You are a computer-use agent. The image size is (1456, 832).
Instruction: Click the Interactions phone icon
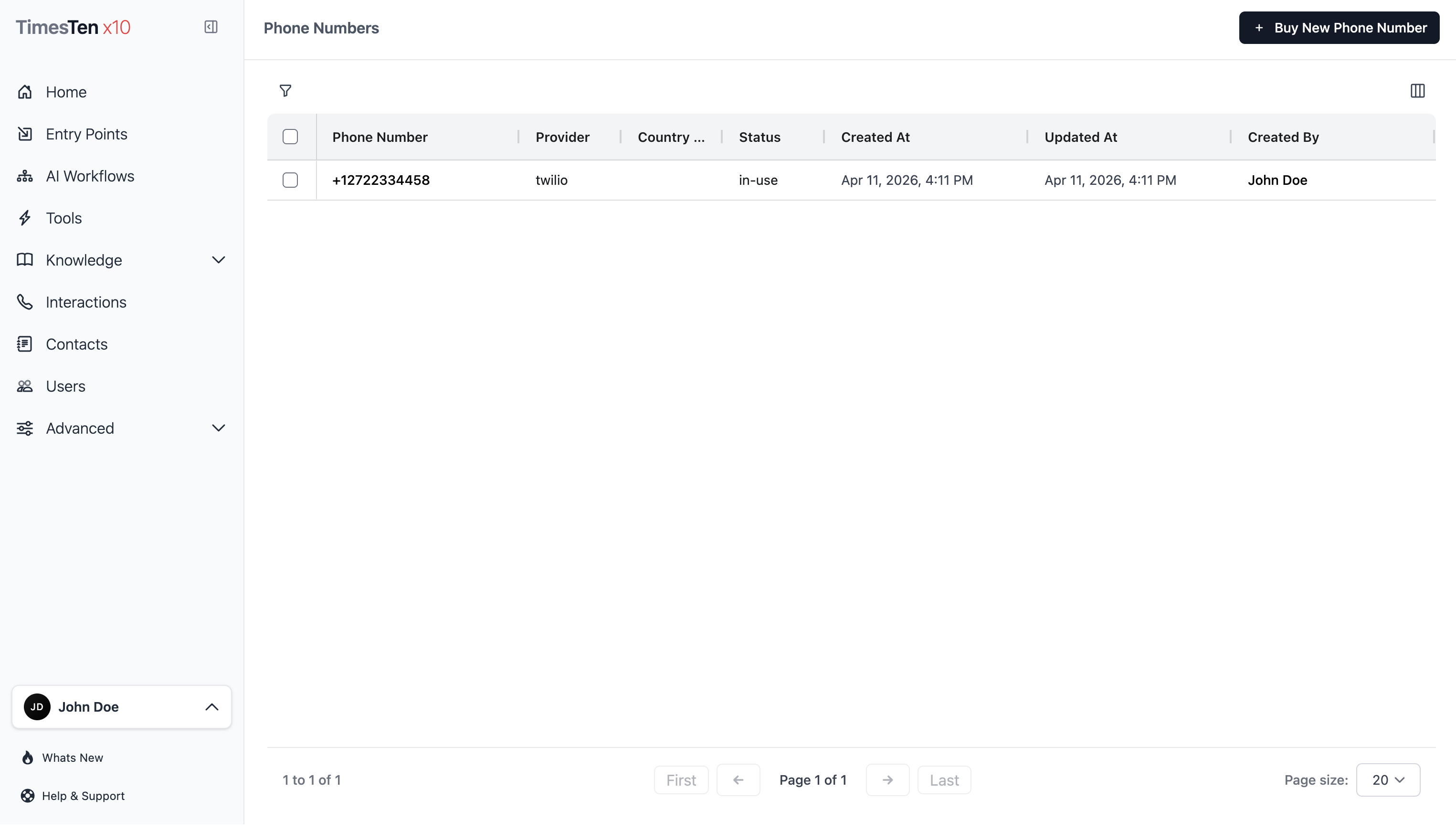24,302
